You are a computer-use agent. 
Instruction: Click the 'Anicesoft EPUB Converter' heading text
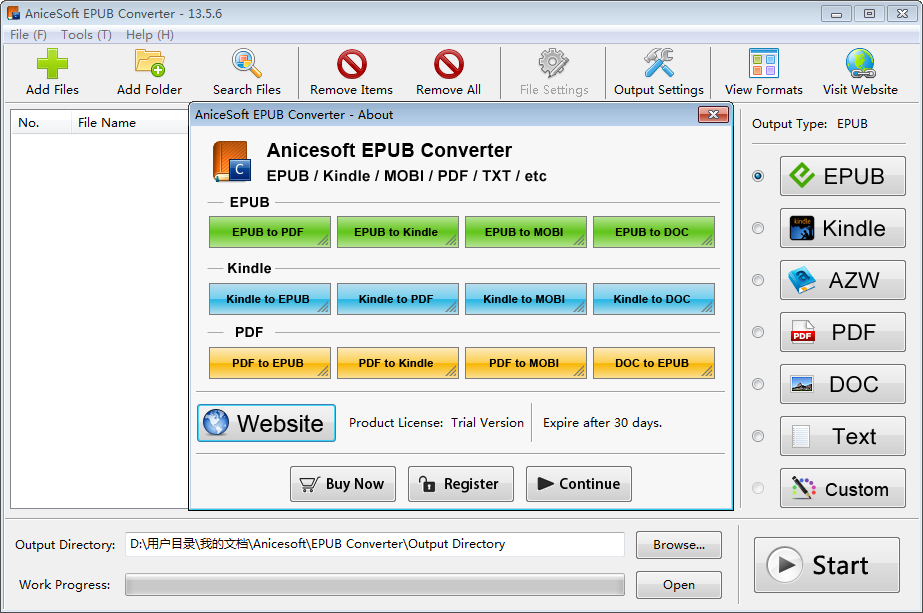click(389, 150)
